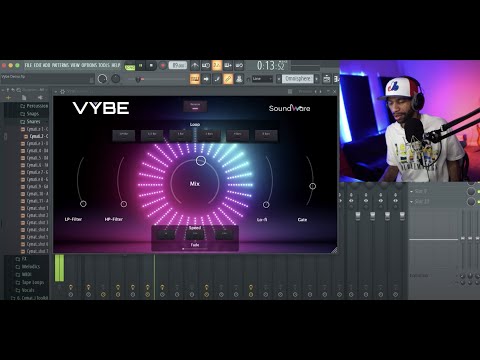The width and height of the screenshot is (480, 360).
Task: Click the master pitch knob
Action: pos(115,79)
